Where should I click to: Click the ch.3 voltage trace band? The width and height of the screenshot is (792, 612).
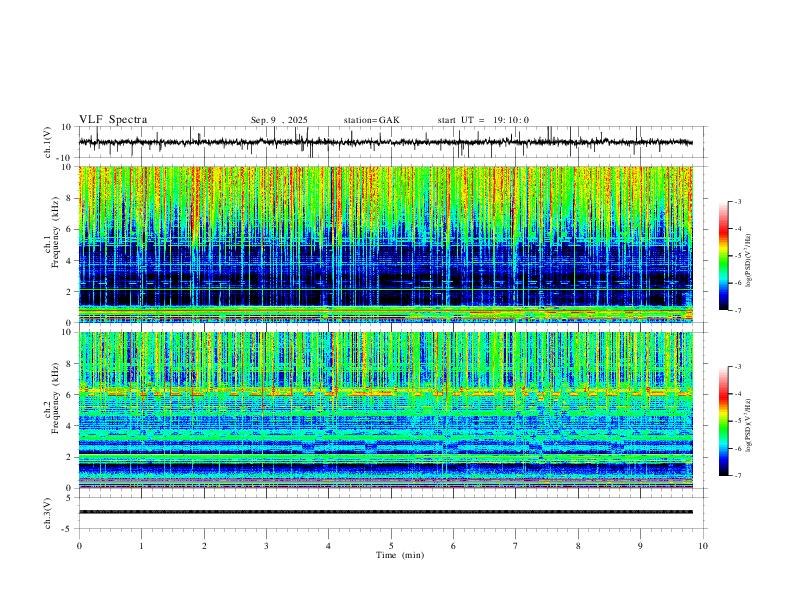pos(386,512)
